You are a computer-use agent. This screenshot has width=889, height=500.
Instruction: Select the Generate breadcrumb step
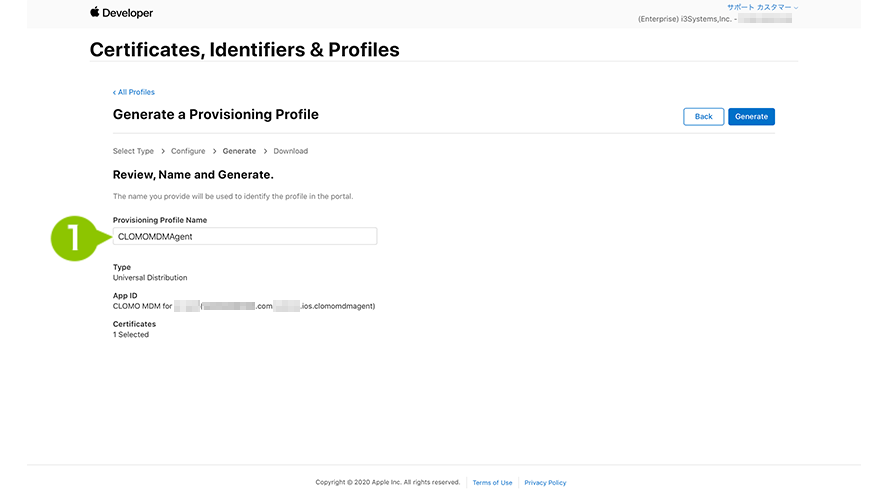pyautogui.click(x=239, y=151)
